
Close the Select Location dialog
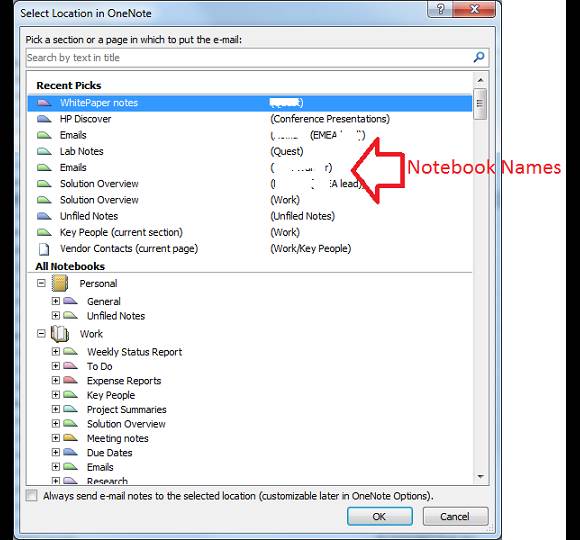click(475, 9)
